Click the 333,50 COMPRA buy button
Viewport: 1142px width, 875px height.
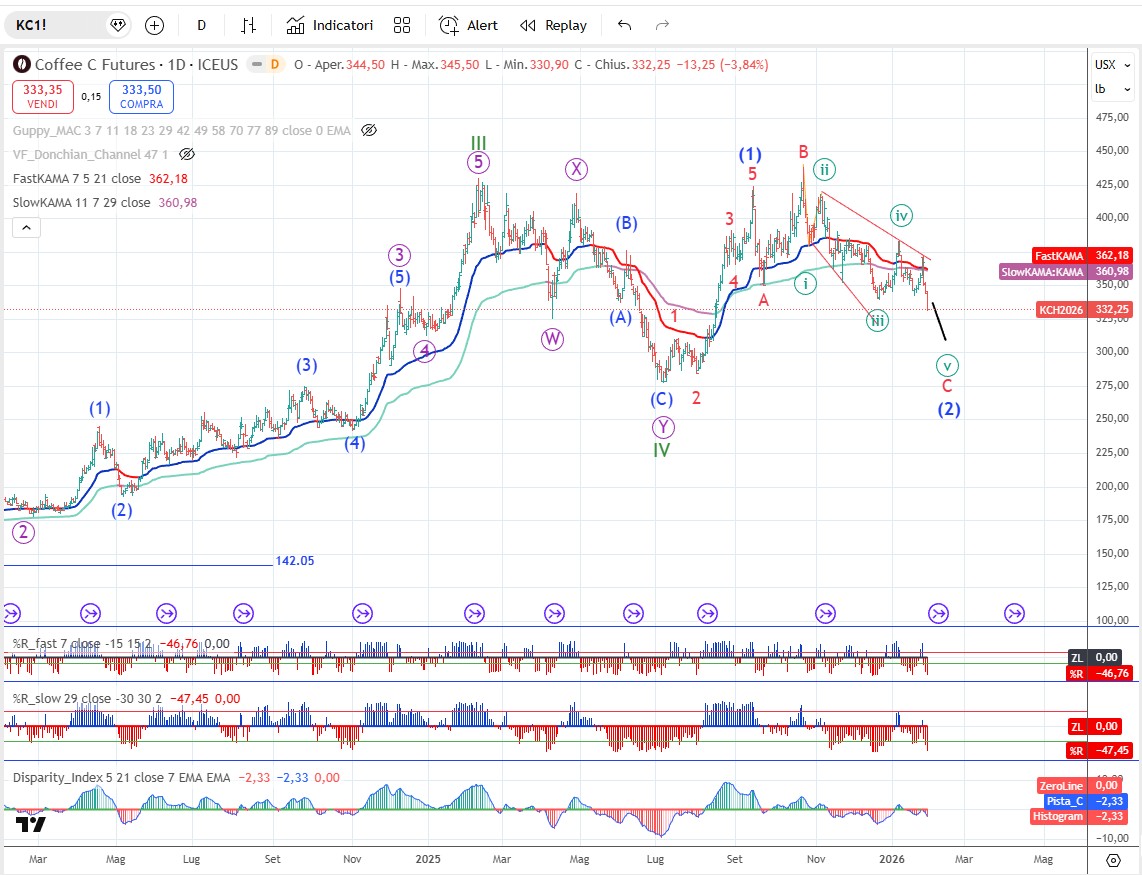141,97
